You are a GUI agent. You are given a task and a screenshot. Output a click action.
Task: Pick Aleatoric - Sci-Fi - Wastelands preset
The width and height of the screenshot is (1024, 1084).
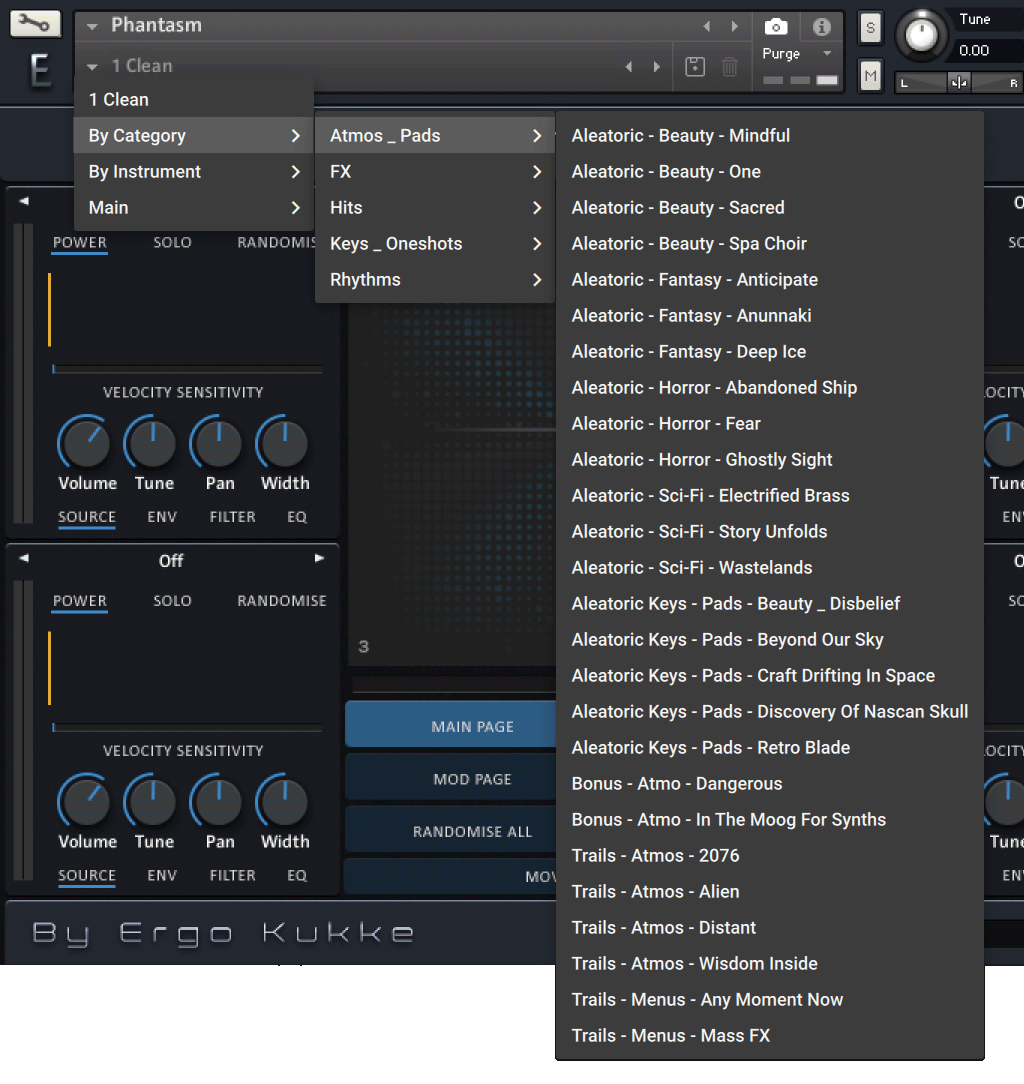tap(770, 568)
